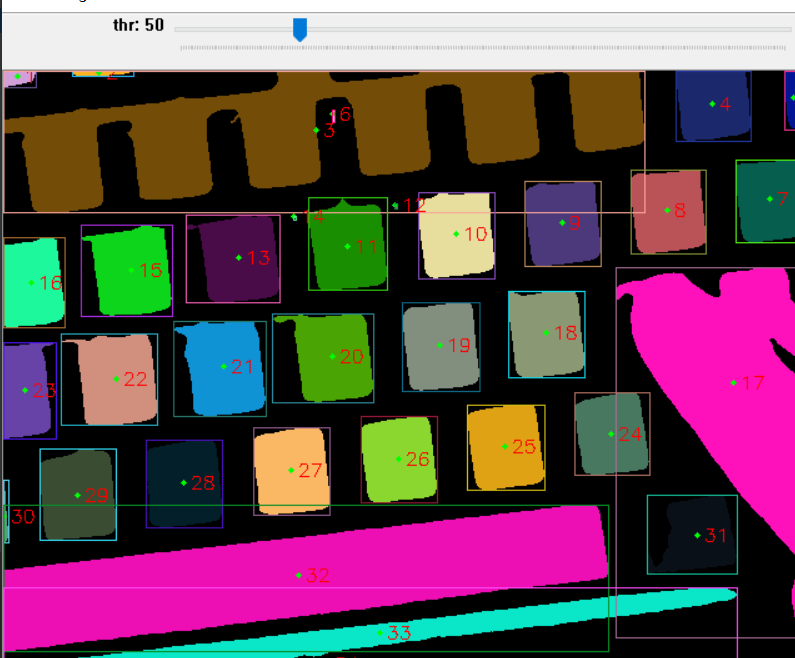Select the dark navy blob labeled 28
Viewport: 795px width, 658px height.
coord(184,484)
